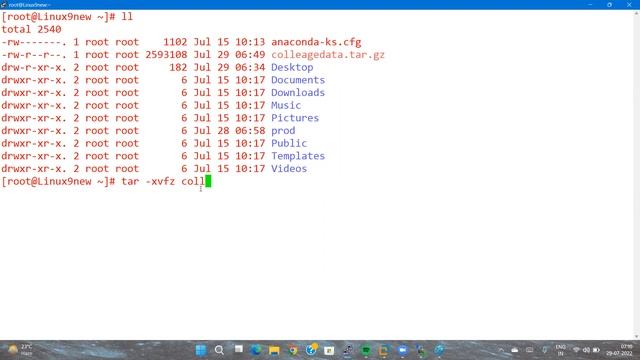Open the Wi-Fi network tray icon
The image size is (640, 360).
(576, 350)
